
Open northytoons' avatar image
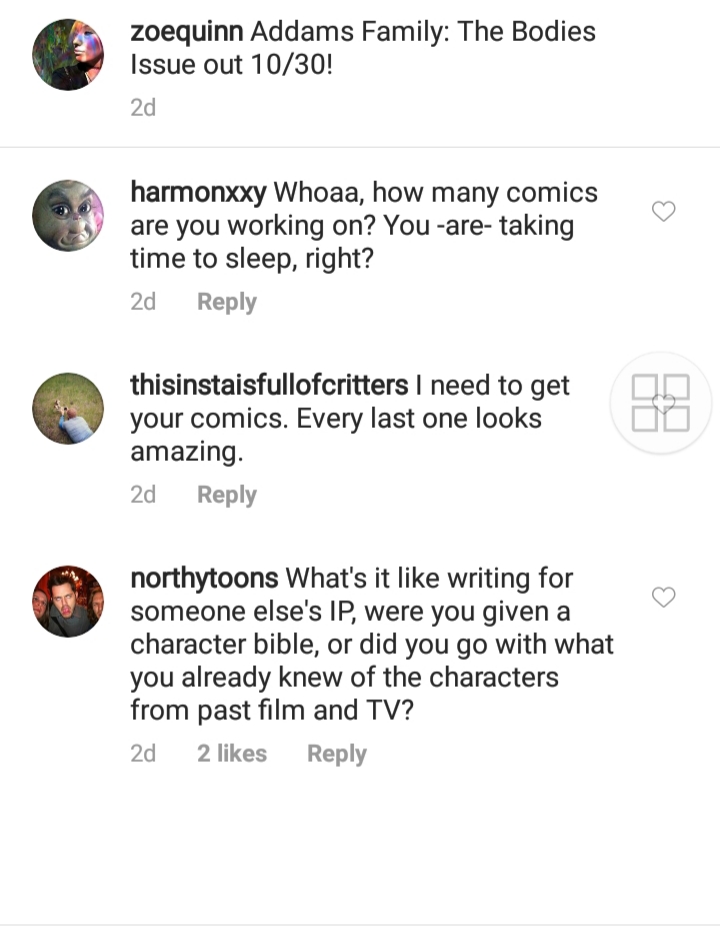[68, 601]
